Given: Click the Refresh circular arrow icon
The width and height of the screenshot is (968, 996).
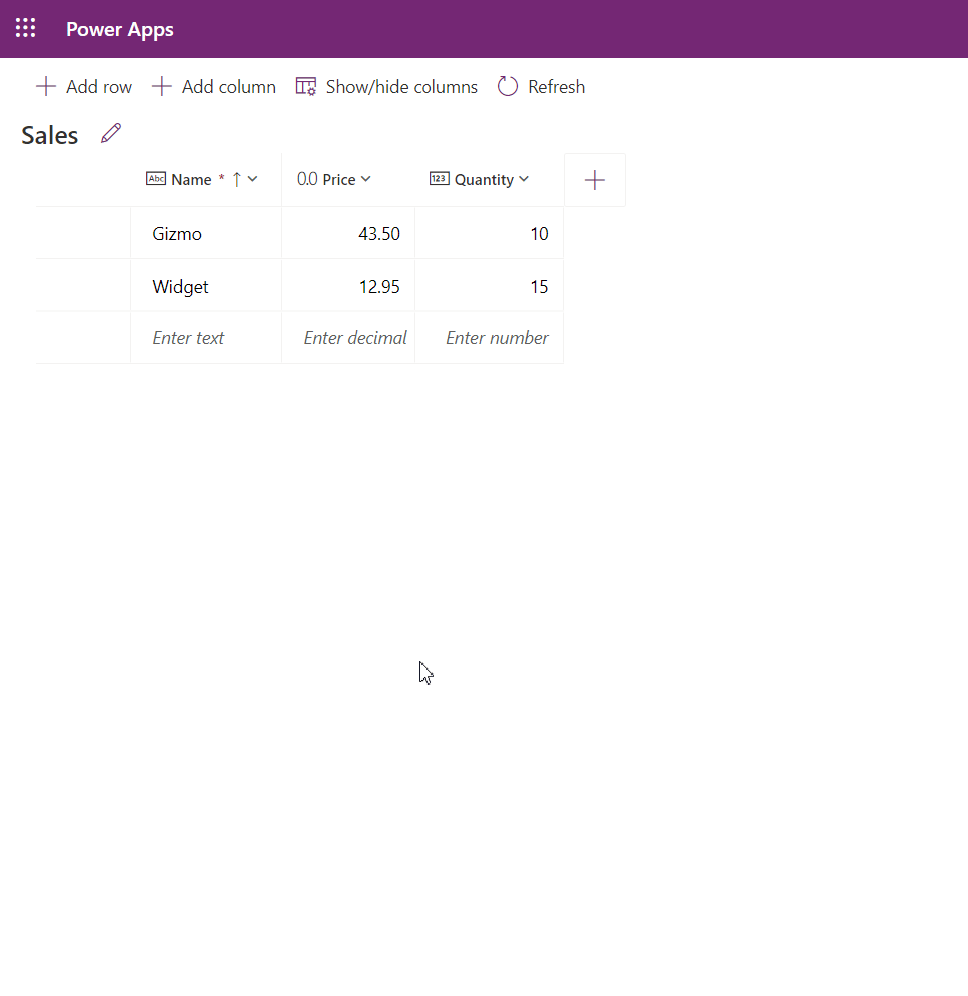Looking at the screenshot, I should point(508,87).
